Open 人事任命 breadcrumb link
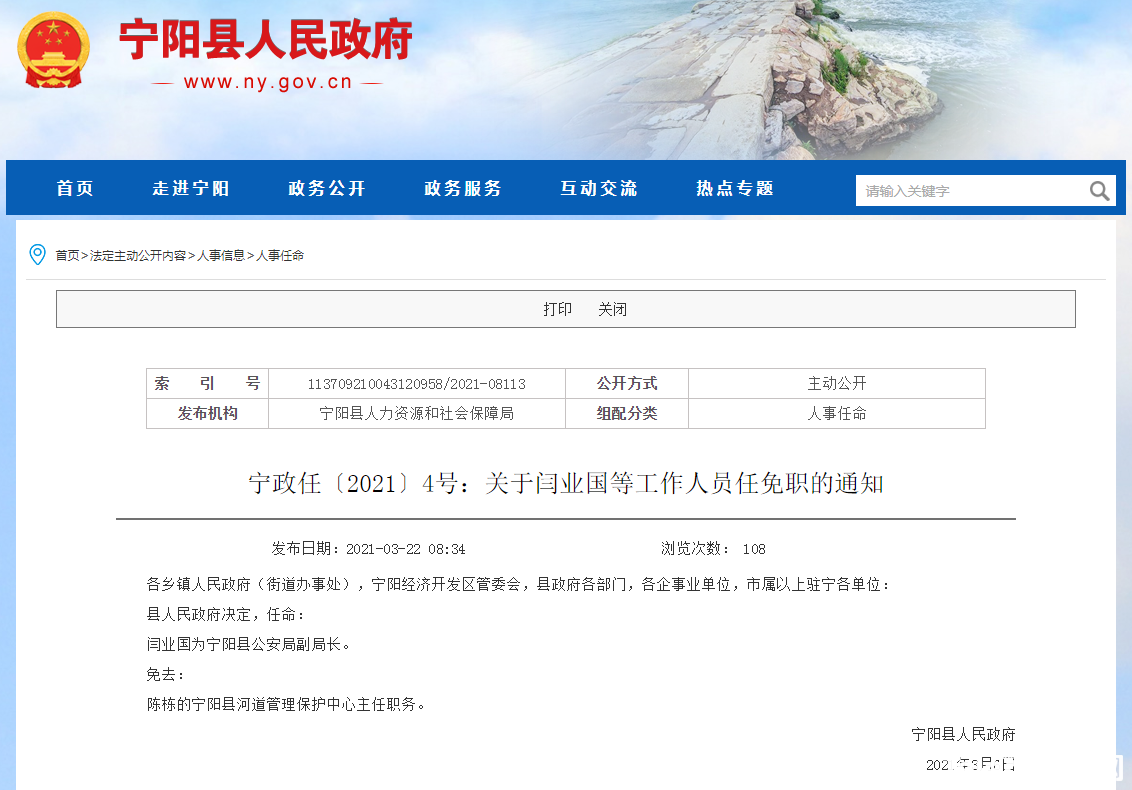 click(280, 256)
